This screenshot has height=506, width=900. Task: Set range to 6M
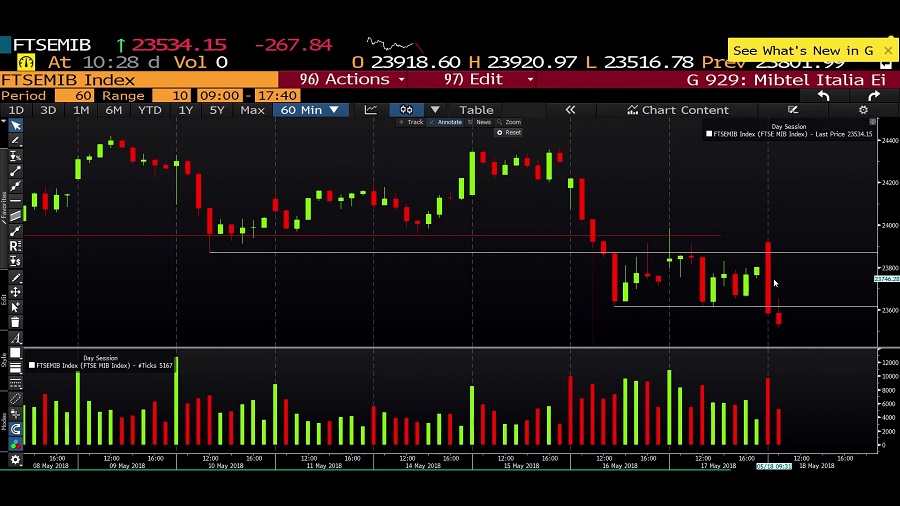(x=114, y=110)
